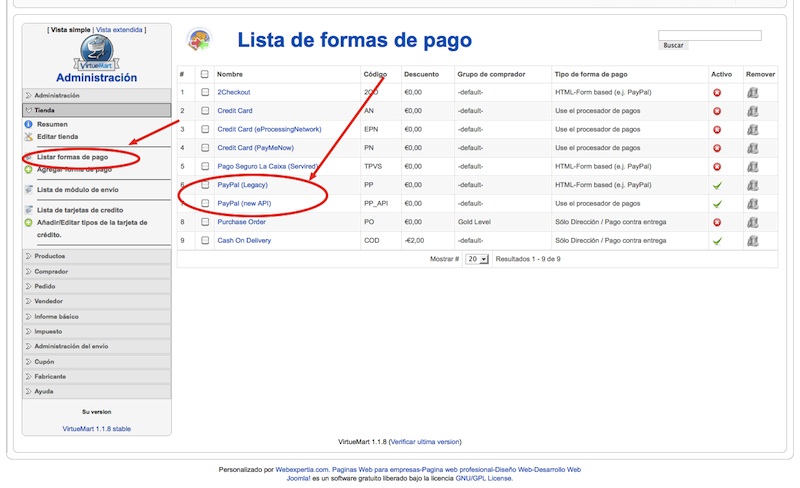Click the payment list header icon
Viewport: 800px width, 488px height.
pyautogui.click(x=199, y=40)
